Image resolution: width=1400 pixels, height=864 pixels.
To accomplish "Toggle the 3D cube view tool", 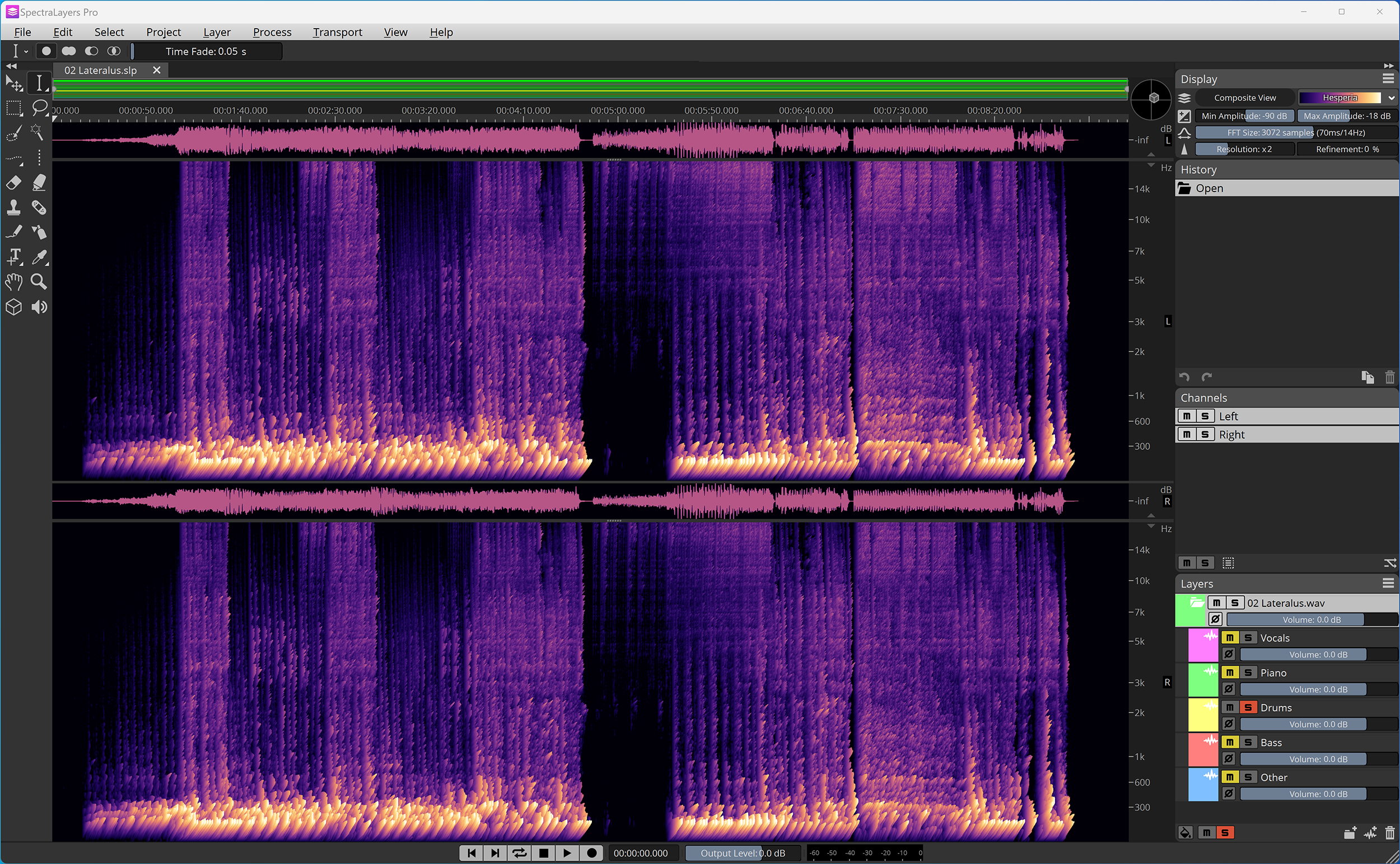I will (x=13, y=308).
